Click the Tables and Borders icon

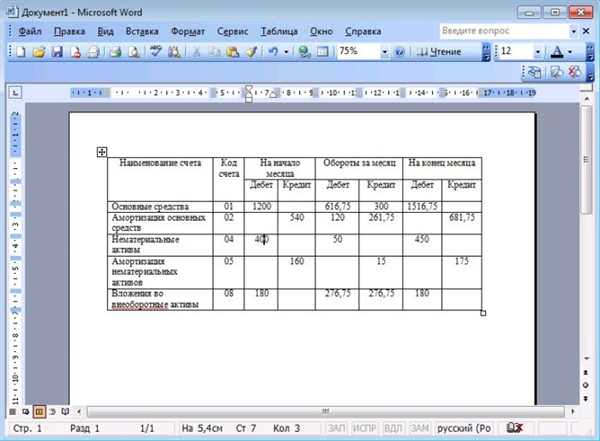323,52
